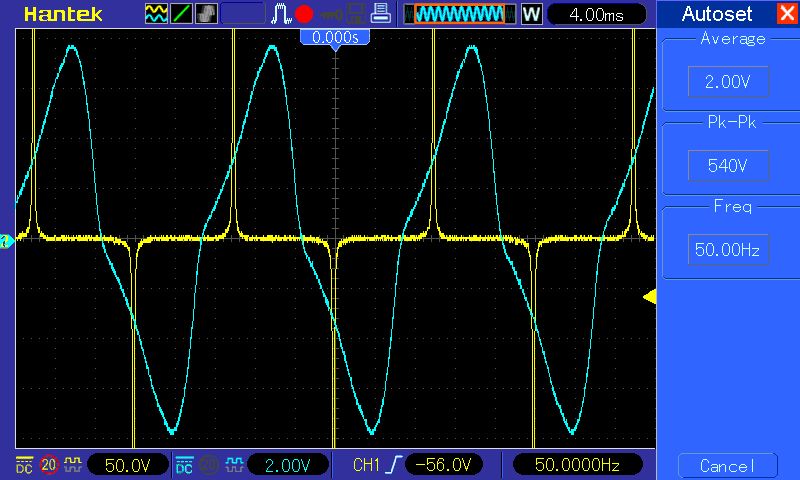The image size is (800, 480).
Task: Click the W window mode icon
Action: tap(532, 14)
